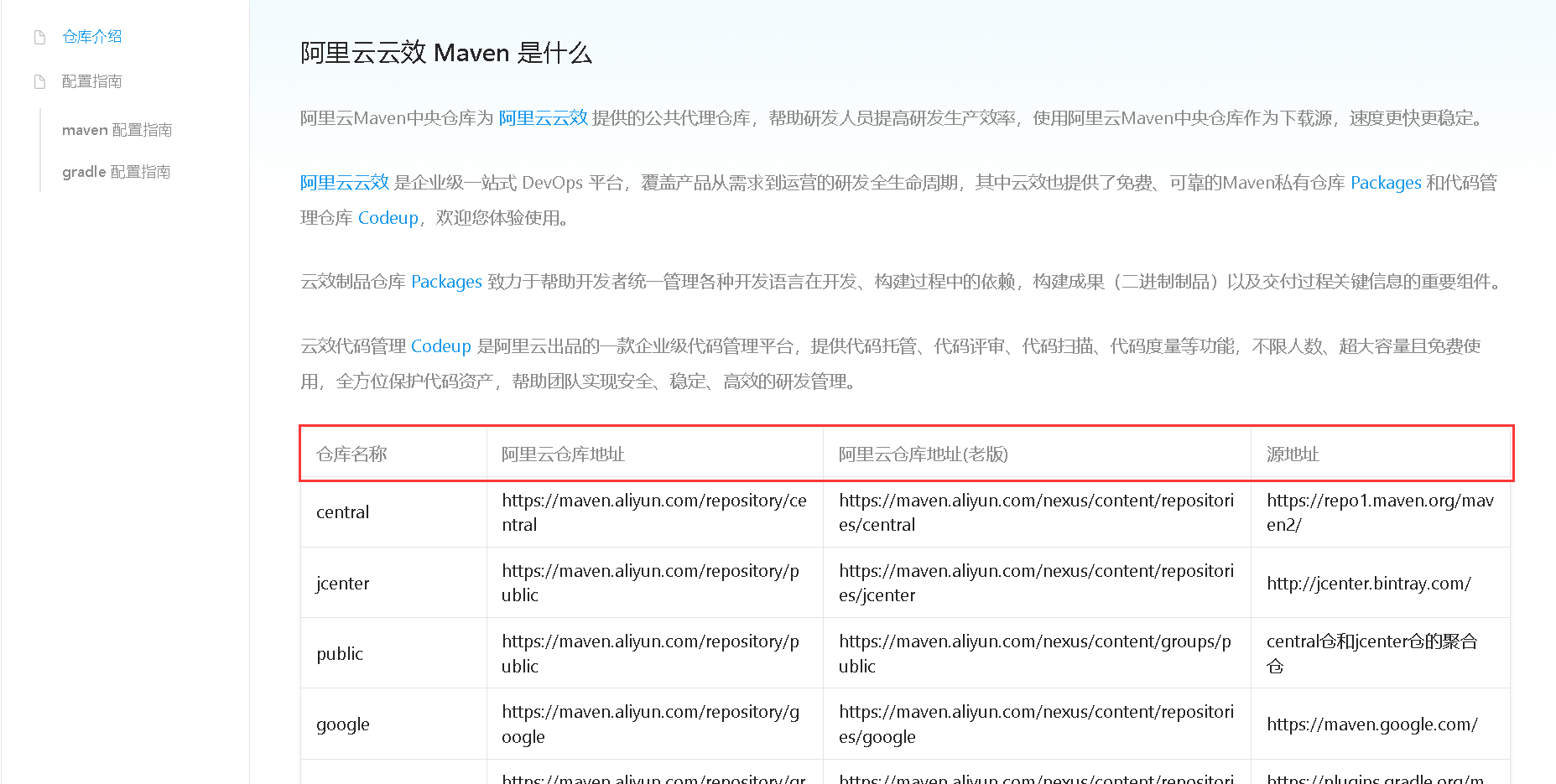Click the 阿里云仓库地址(老版) column header

(1037, 454)
